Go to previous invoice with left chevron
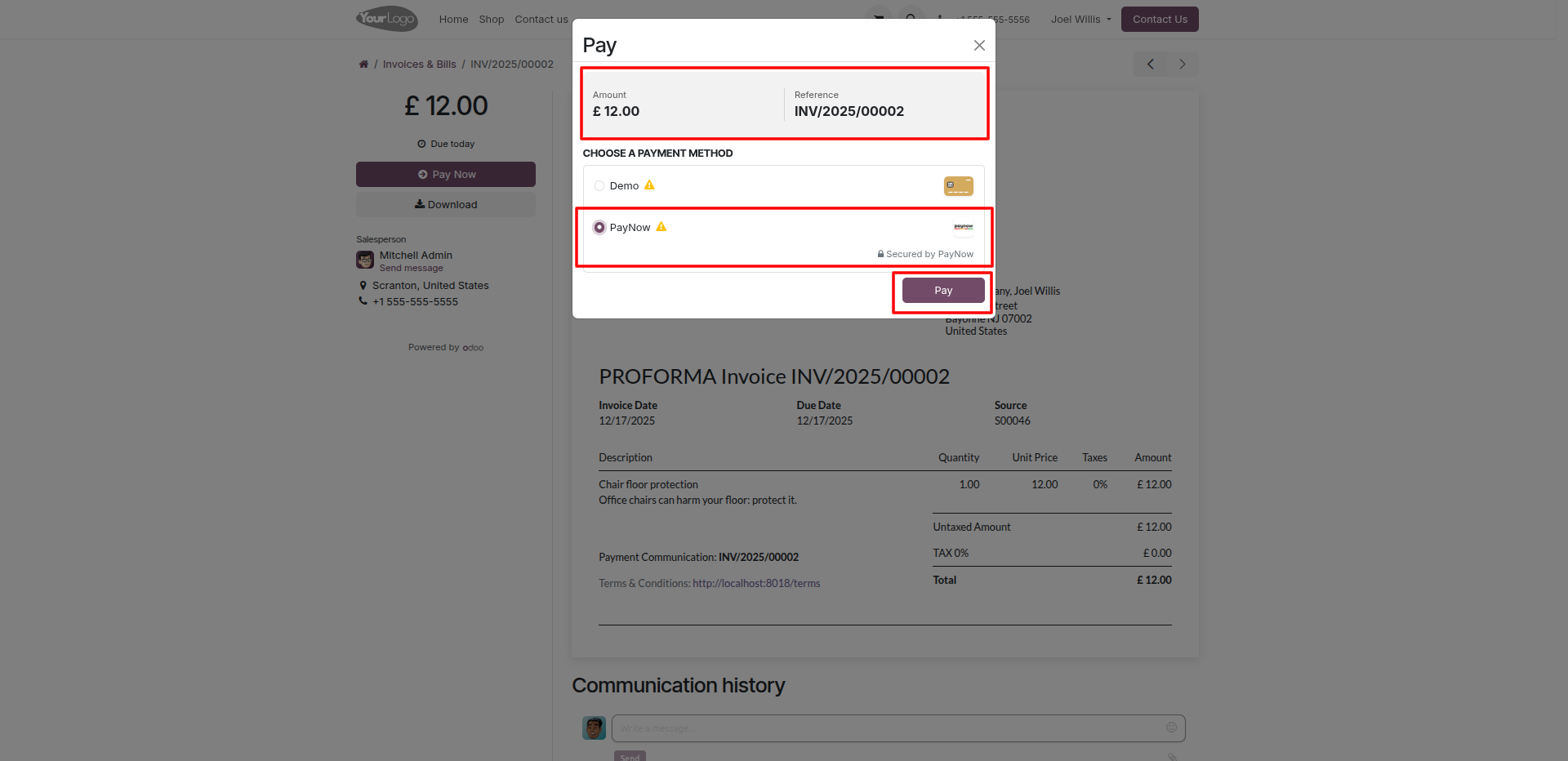Image resolution: width=1568 pixels, height=761 pixels. [1150, 65]
